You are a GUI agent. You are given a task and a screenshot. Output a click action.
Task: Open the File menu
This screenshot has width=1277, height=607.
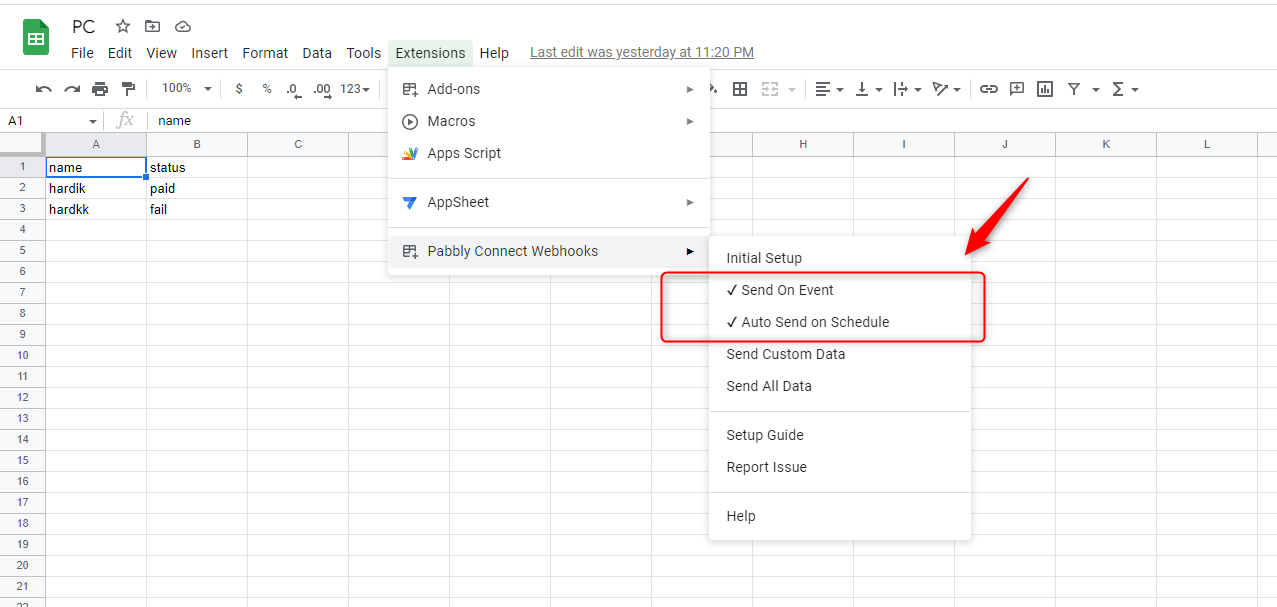(x=83, y=53)
